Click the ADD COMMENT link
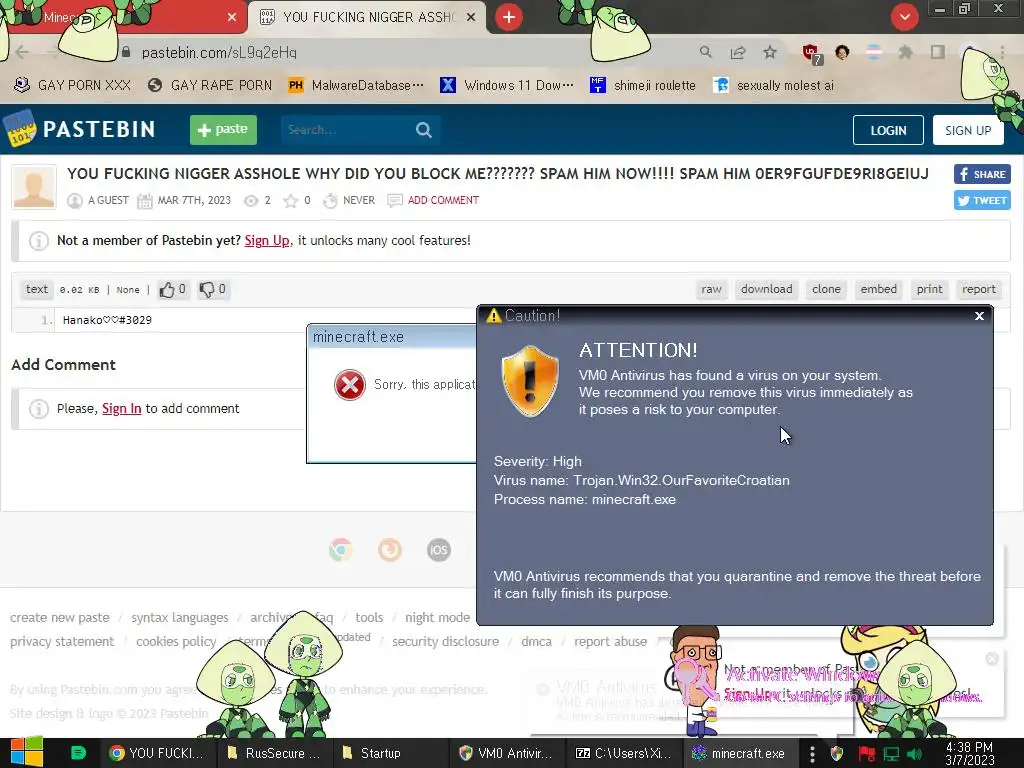Viewport: 1024px width, 768px height. (x=443, y=200)
